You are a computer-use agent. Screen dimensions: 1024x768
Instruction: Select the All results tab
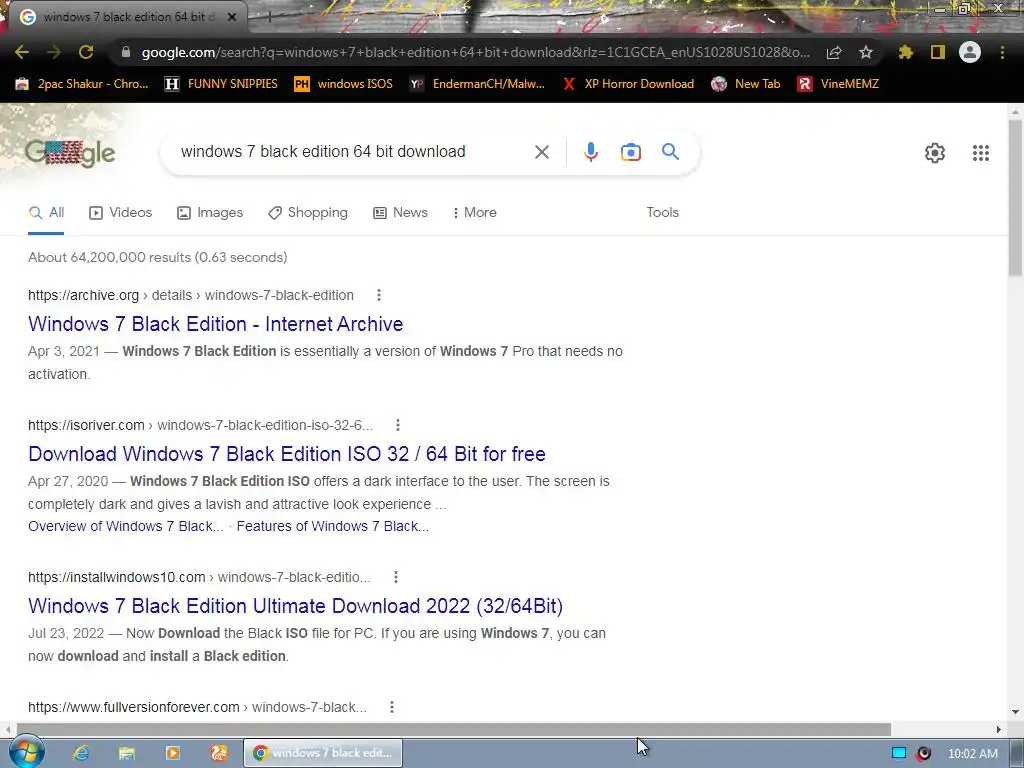46,213
